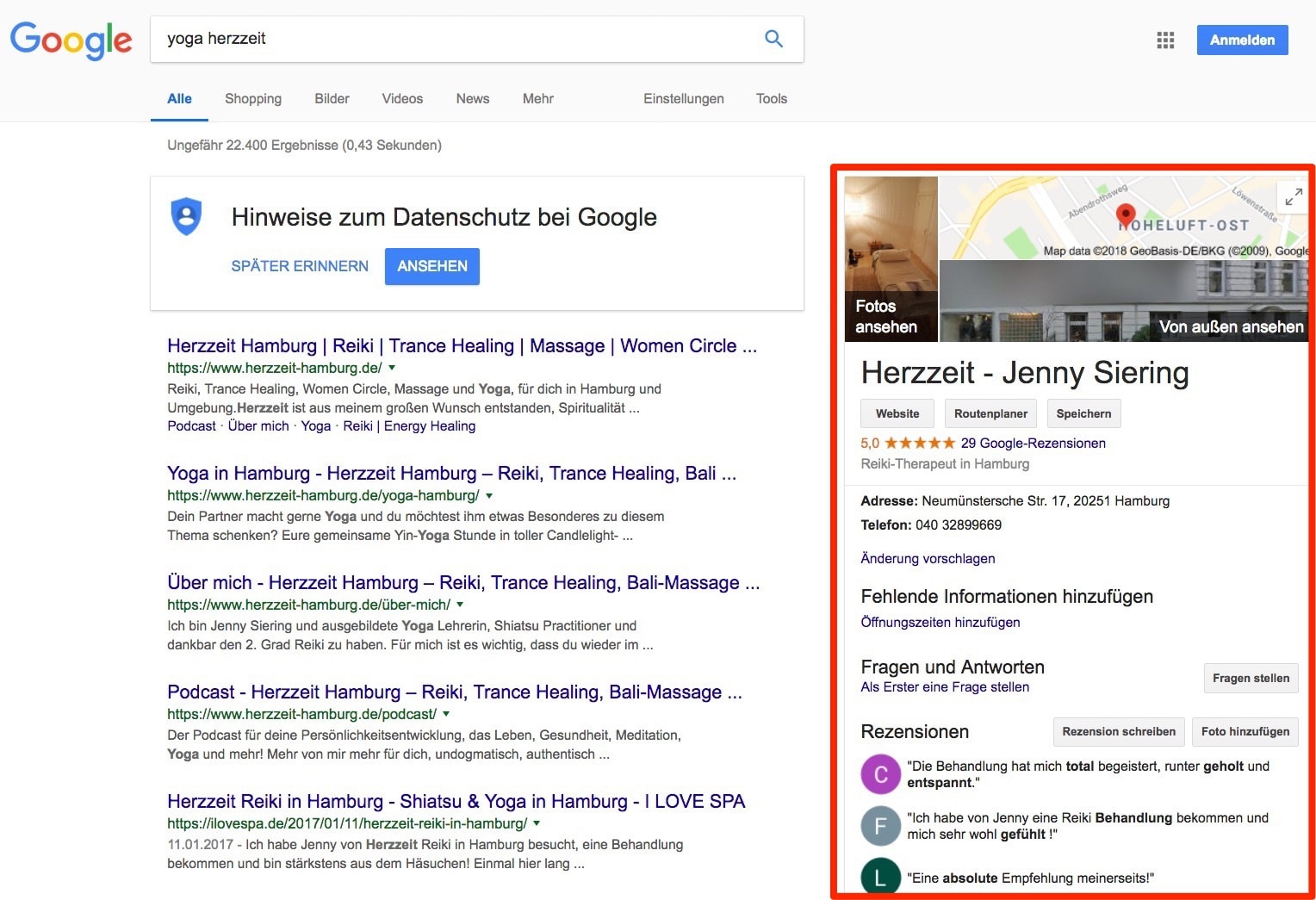This screenshot has height=900, width=1316.
Task: Click Reiki | Energy Healing sitelink
Action: [x=409, y=425]
